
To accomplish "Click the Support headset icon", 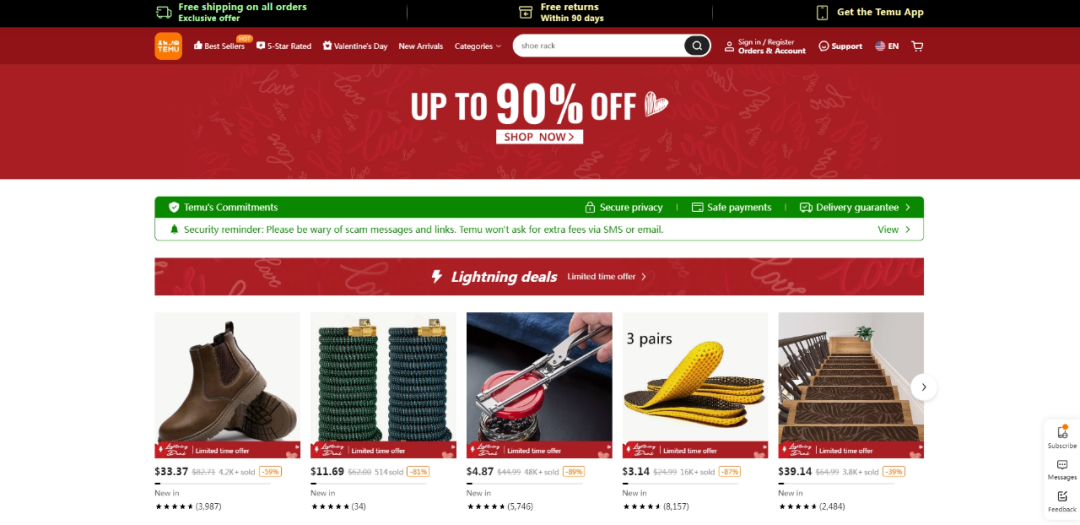I will 824,46.
